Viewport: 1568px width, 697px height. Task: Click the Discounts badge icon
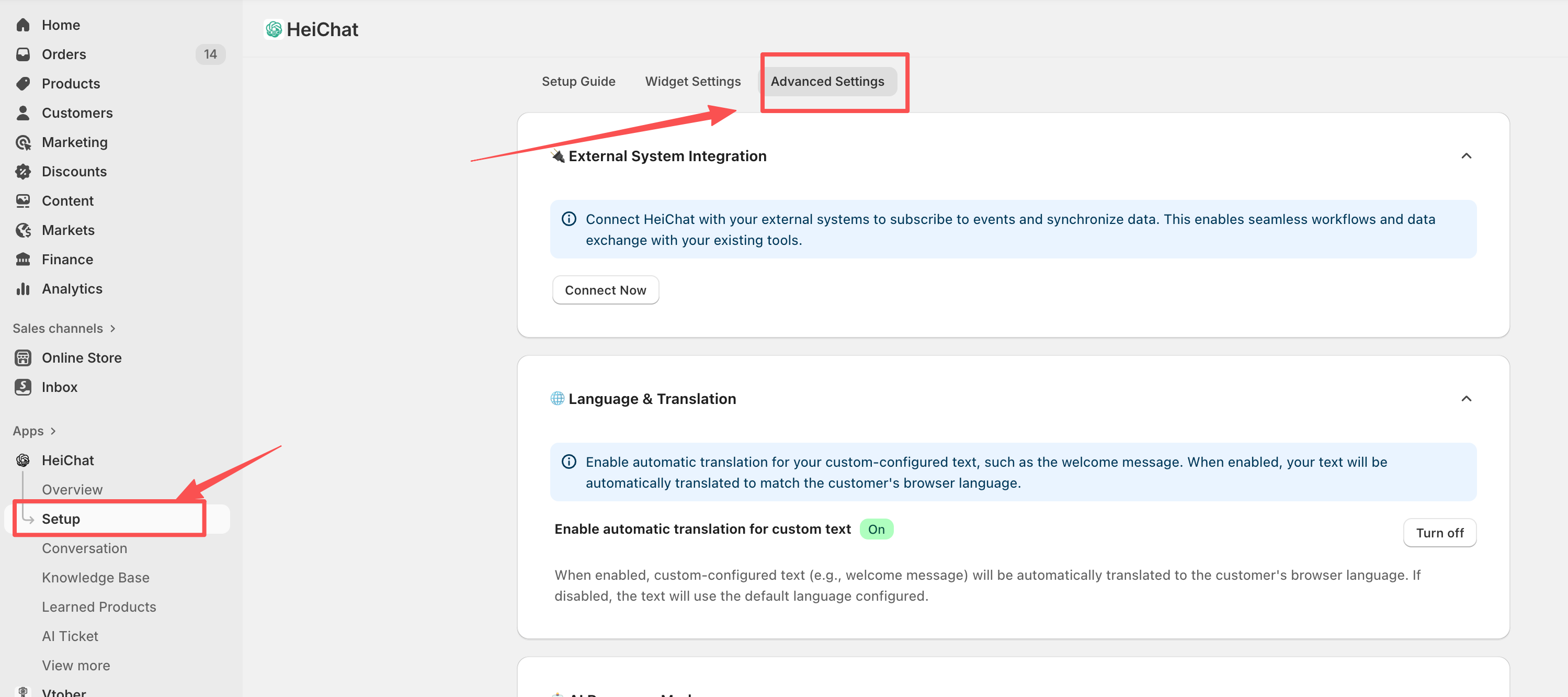coord(23,172)
